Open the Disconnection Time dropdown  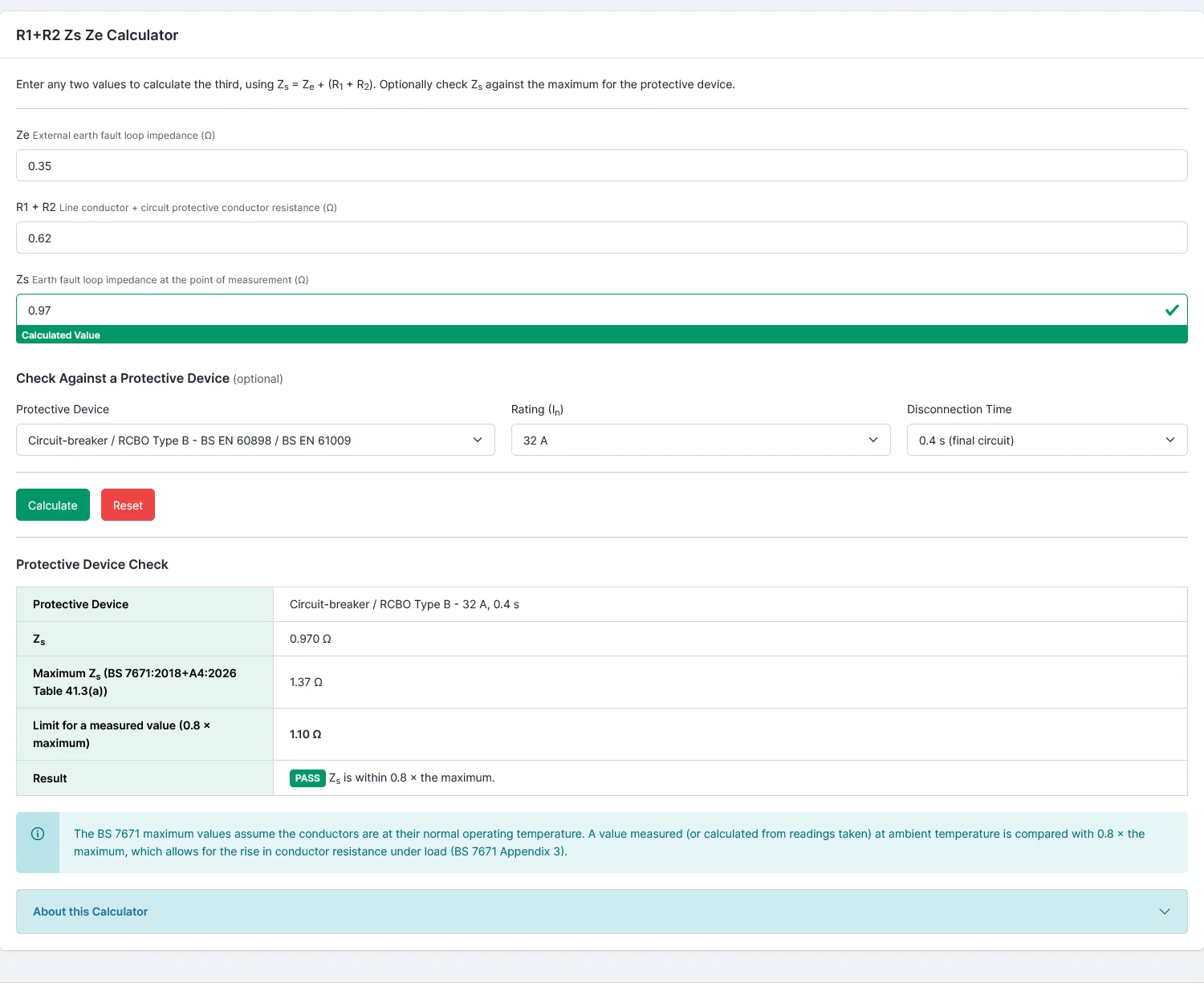pos(1047,440)
